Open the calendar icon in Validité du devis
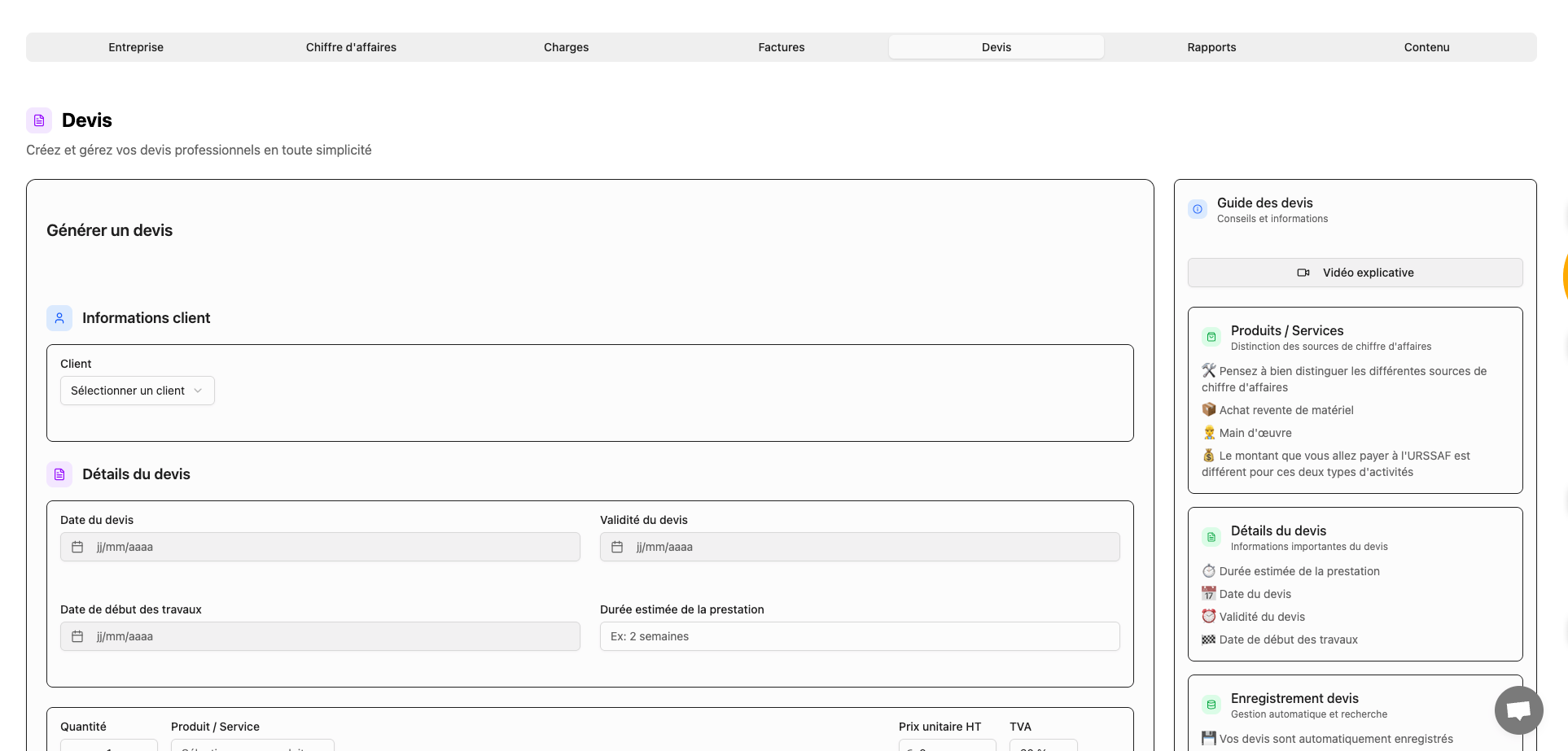This screenshot has width=1568, height=751. point(615,547)
